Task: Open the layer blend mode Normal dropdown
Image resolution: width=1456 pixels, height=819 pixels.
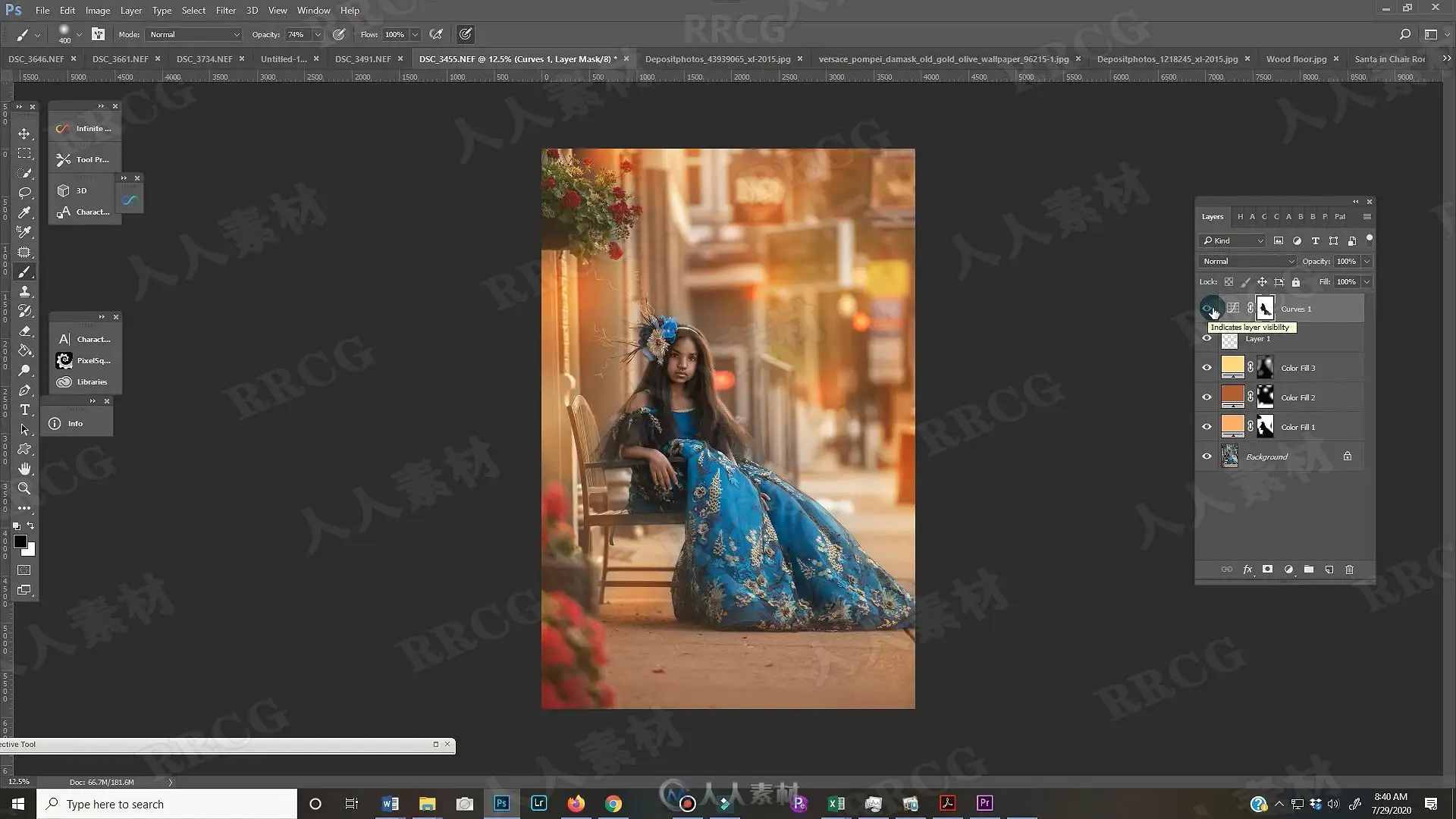Action: 1247,261
